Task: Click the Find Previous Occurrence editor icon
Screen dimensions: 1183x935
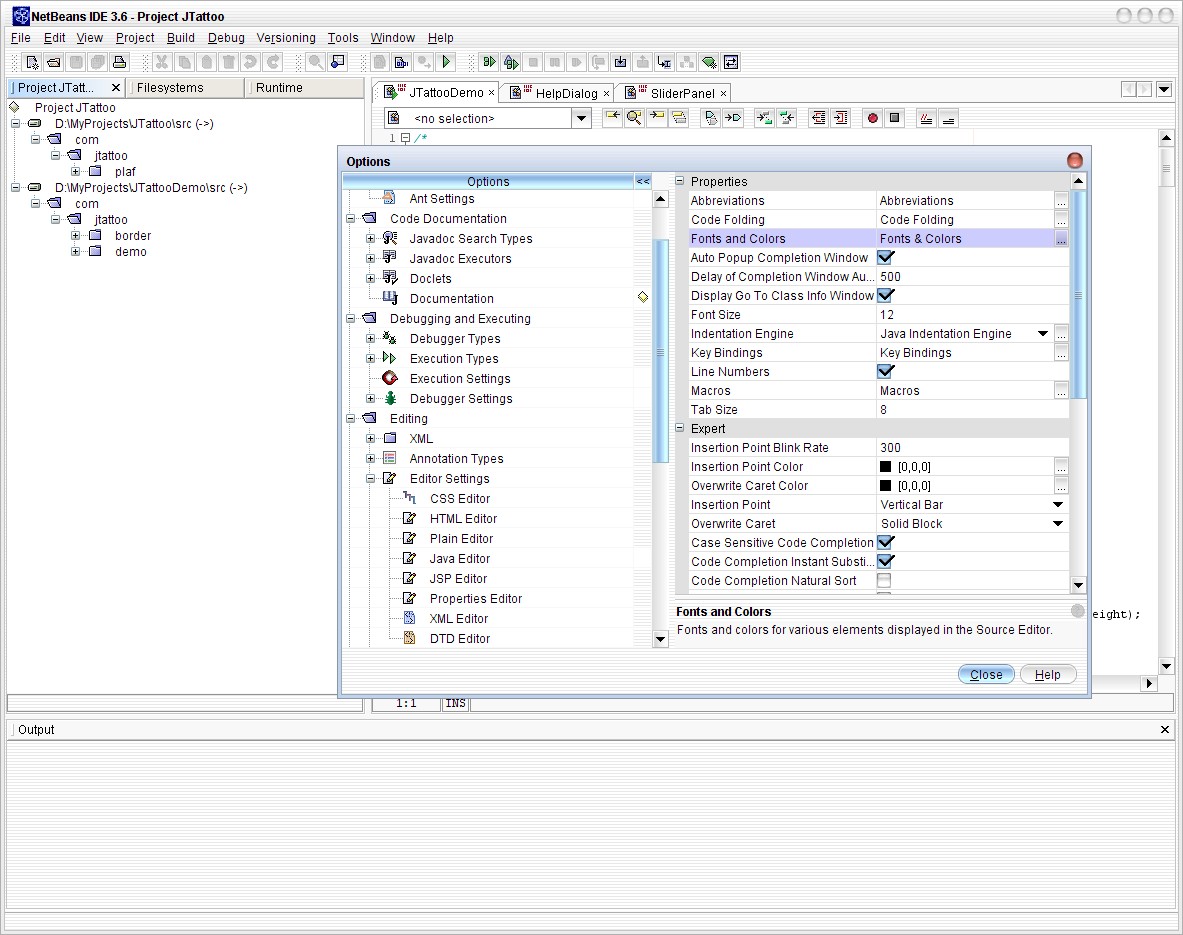Action: point(613,118)
